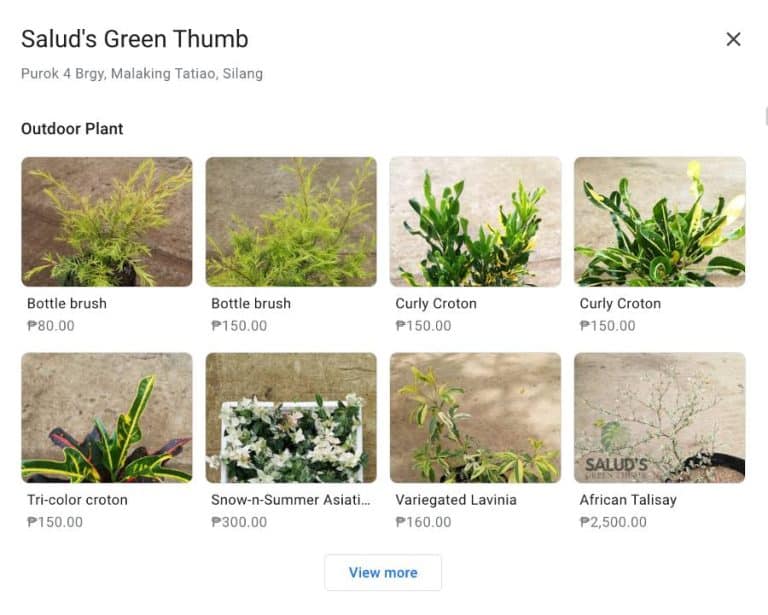768x615 pixels.
Task: Open the ₱80.00 Bottle brush photo
Action: [107, 222]
